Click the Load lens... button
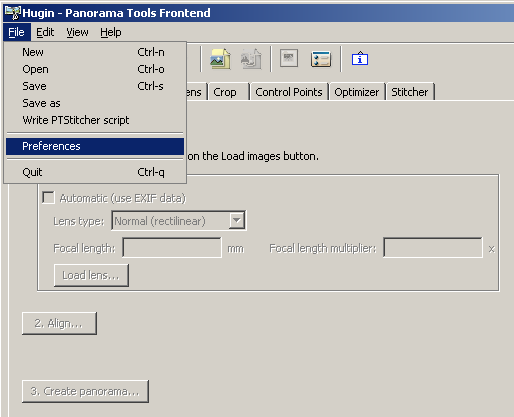This screenshot has width=514, height=417. (x=91, y=275)
